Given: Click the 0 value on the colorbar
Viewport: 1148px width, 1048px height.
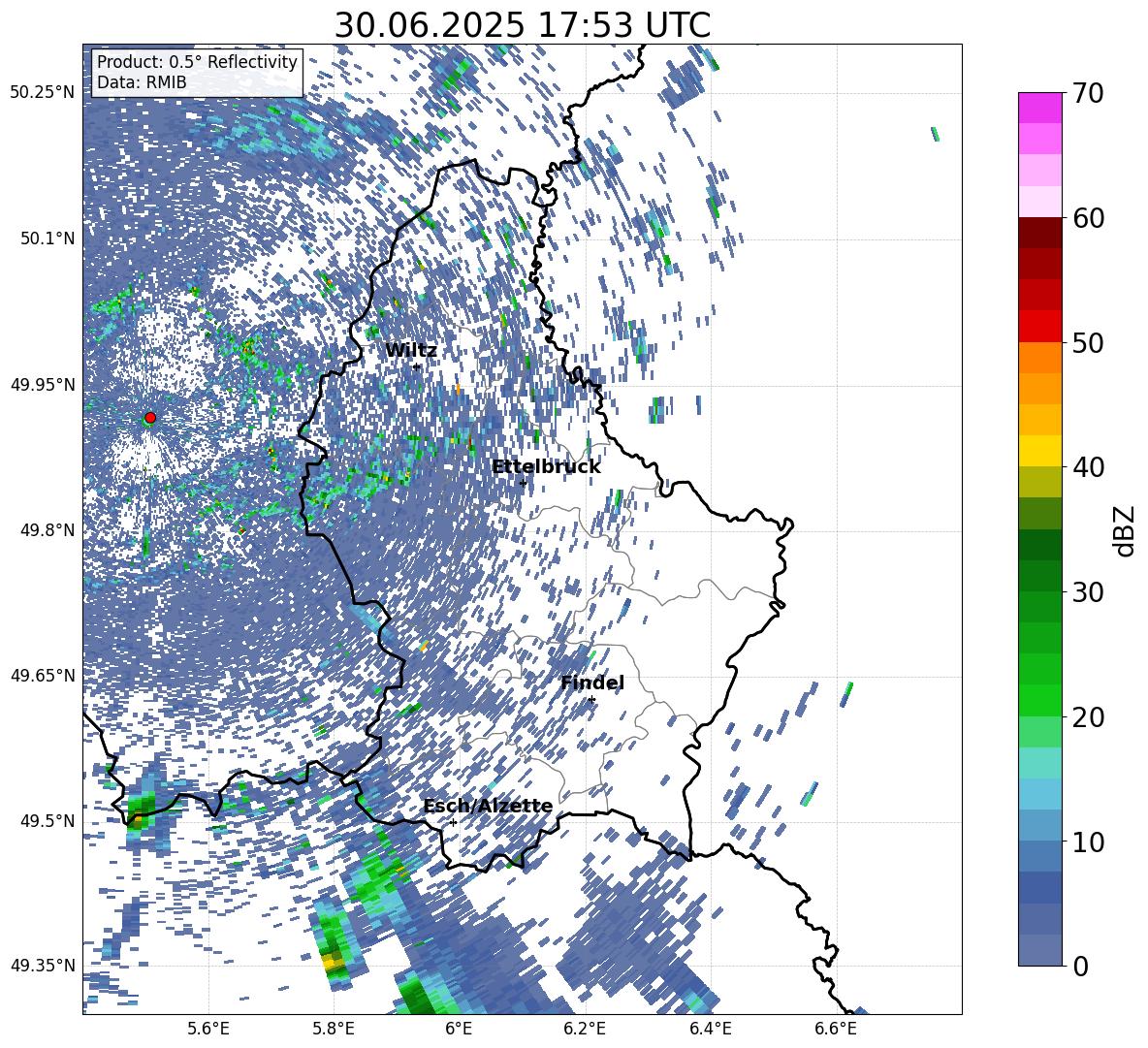Looking at the screenshot, I should pos(1080,967).
